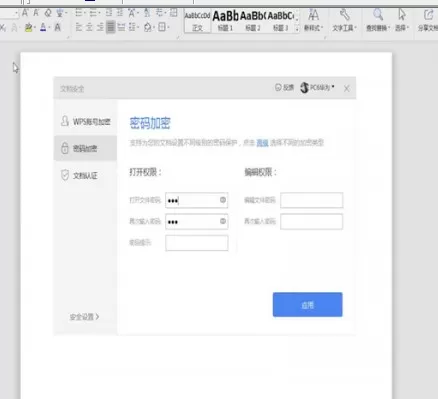Open the 新样式 menu
This screenshot has width=438, height=399.
coord(313,20)
